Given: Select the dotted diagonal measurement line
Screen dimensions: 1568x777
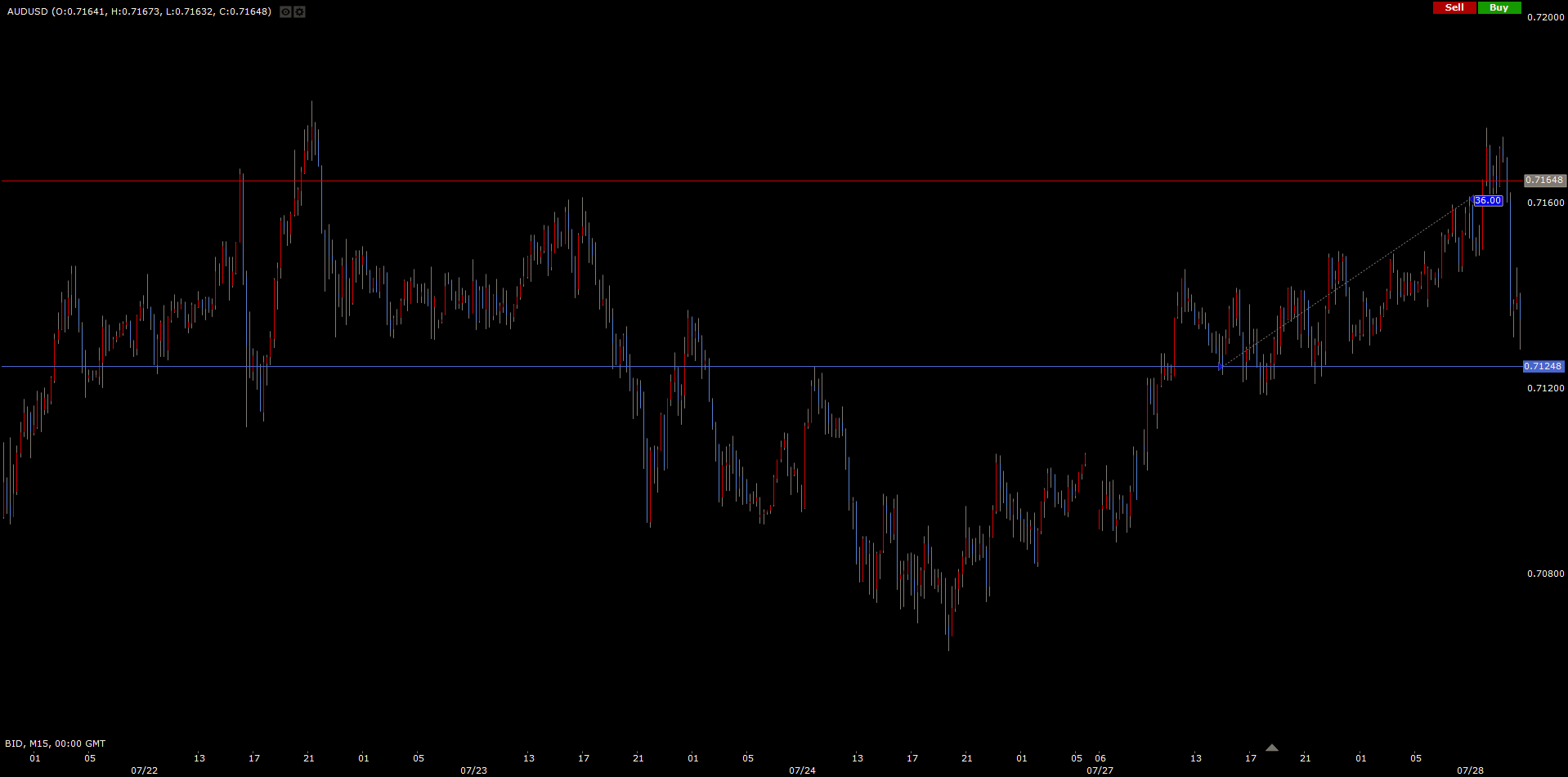Looking at the screenshot, I should click(x=1345, y=284).
